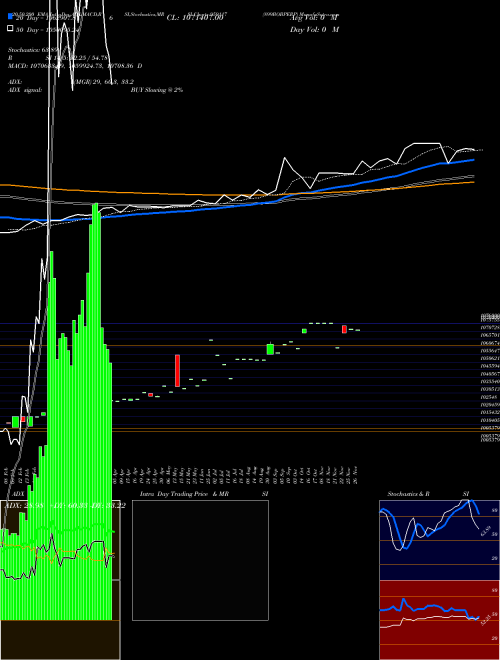Click the green candlestick near late August

pyautogui.click(x=270, y=349)
